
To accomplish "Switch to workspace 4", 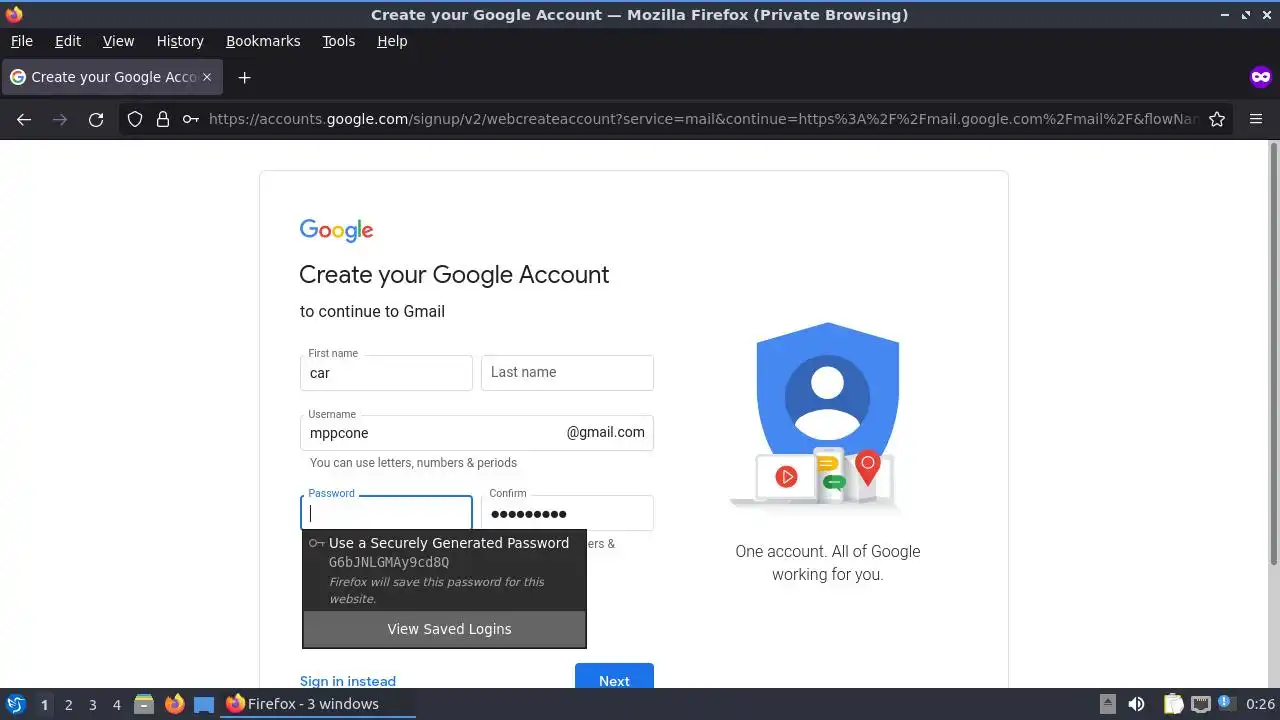I will click(x=116, y=704).
